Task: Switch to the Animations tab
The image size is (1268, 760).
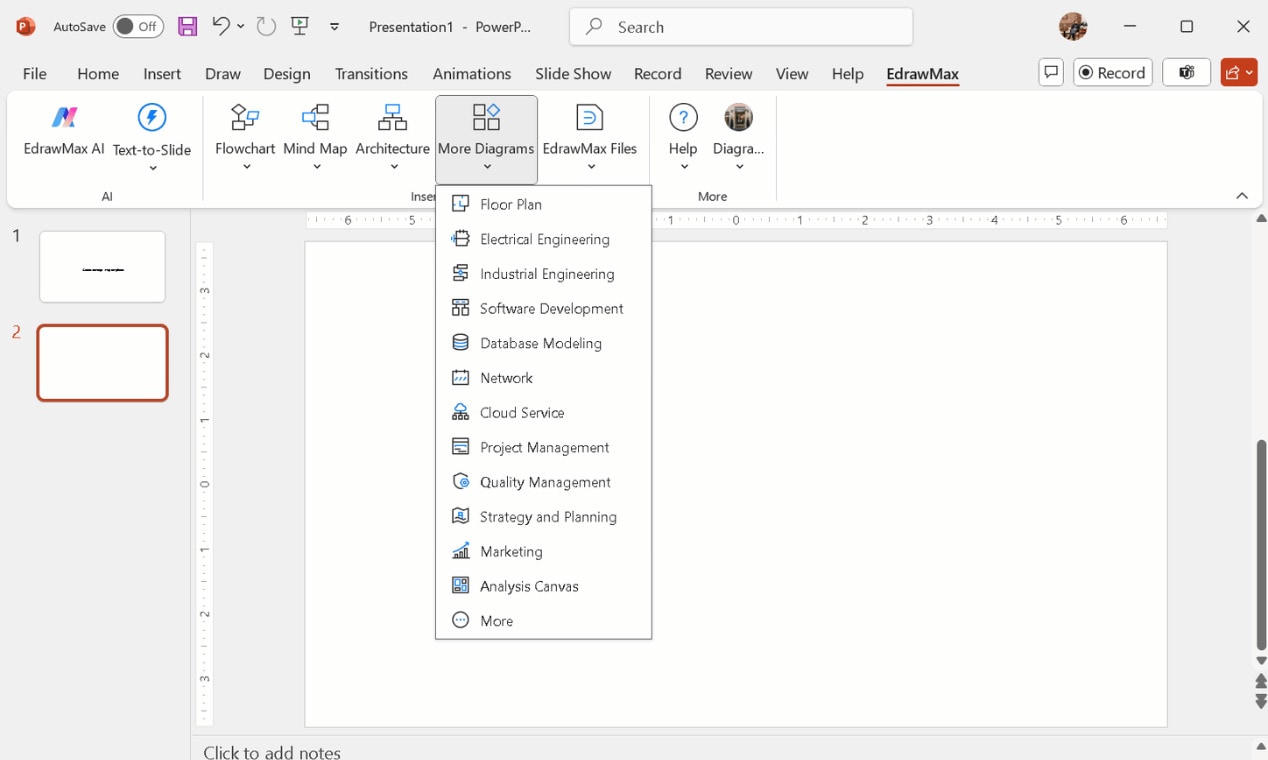Action: [x=472, y=74]
